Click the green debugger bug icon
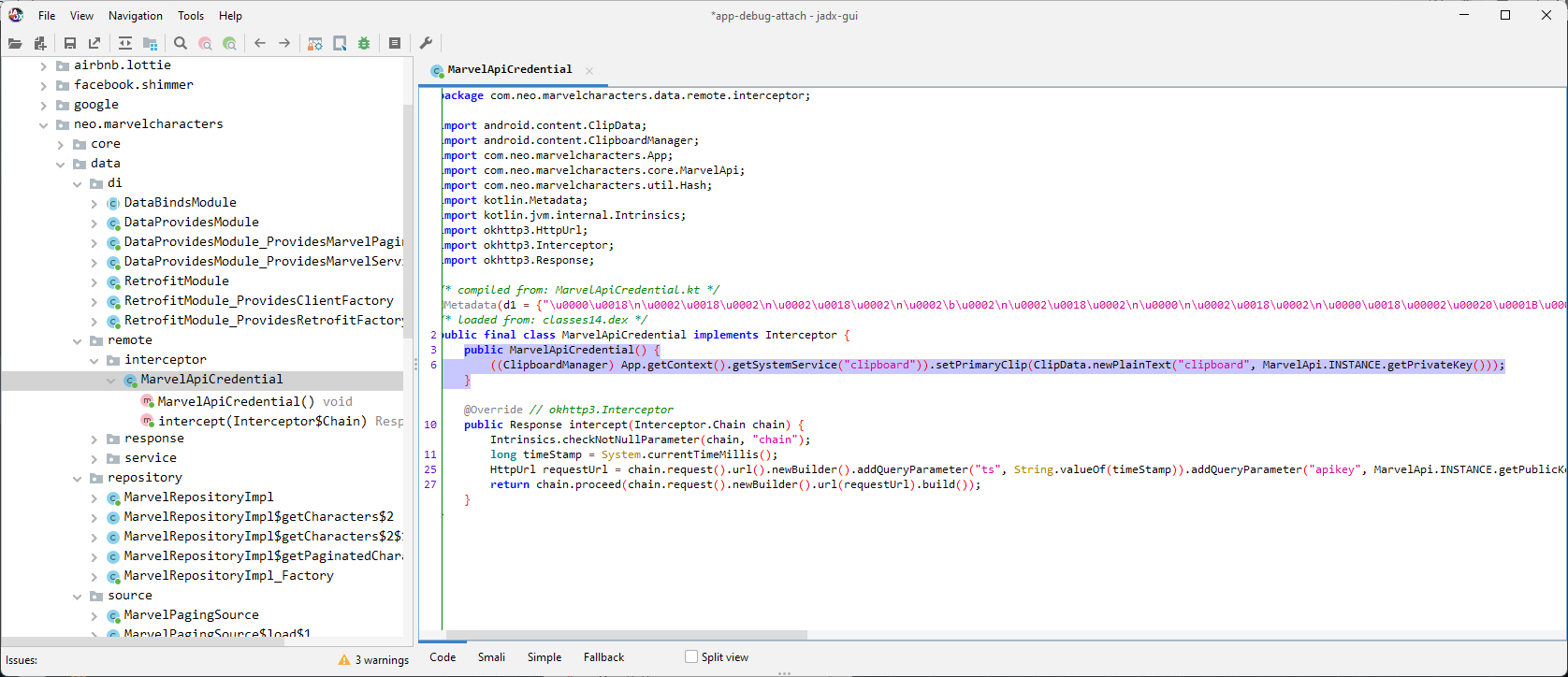 point(364,43)
